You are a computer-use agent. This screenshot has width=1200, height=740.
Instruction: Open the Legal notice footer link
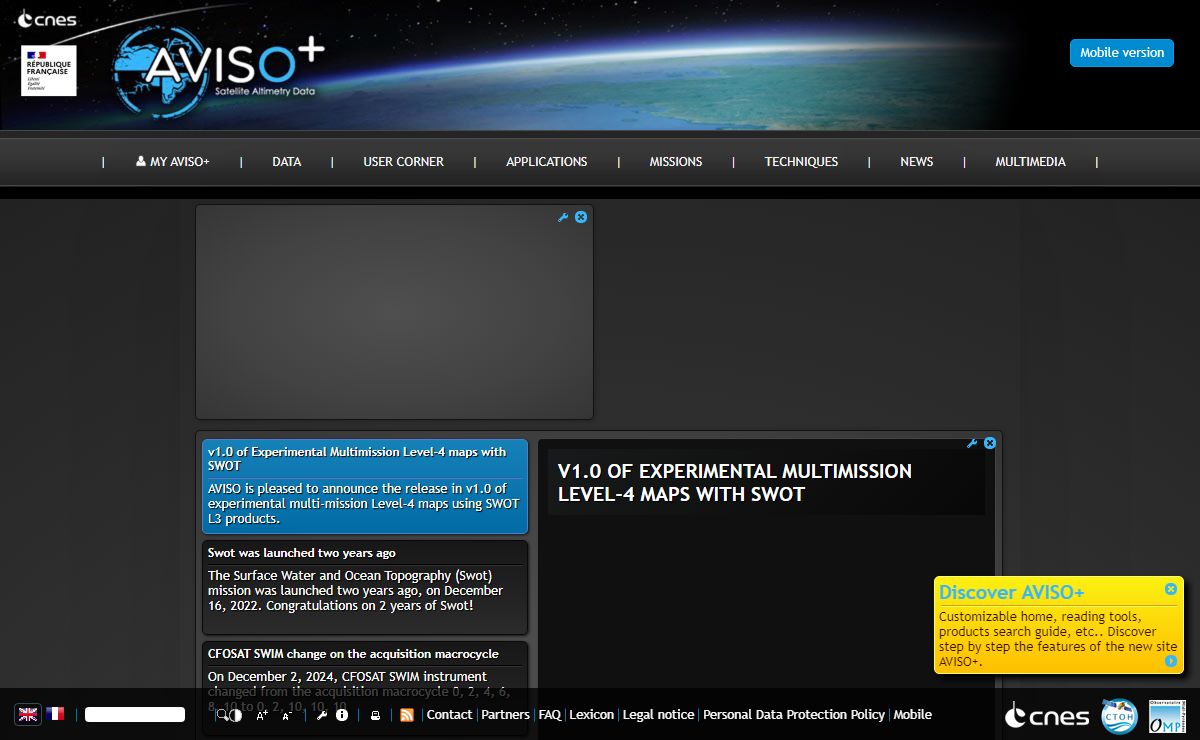coord(658,715)
